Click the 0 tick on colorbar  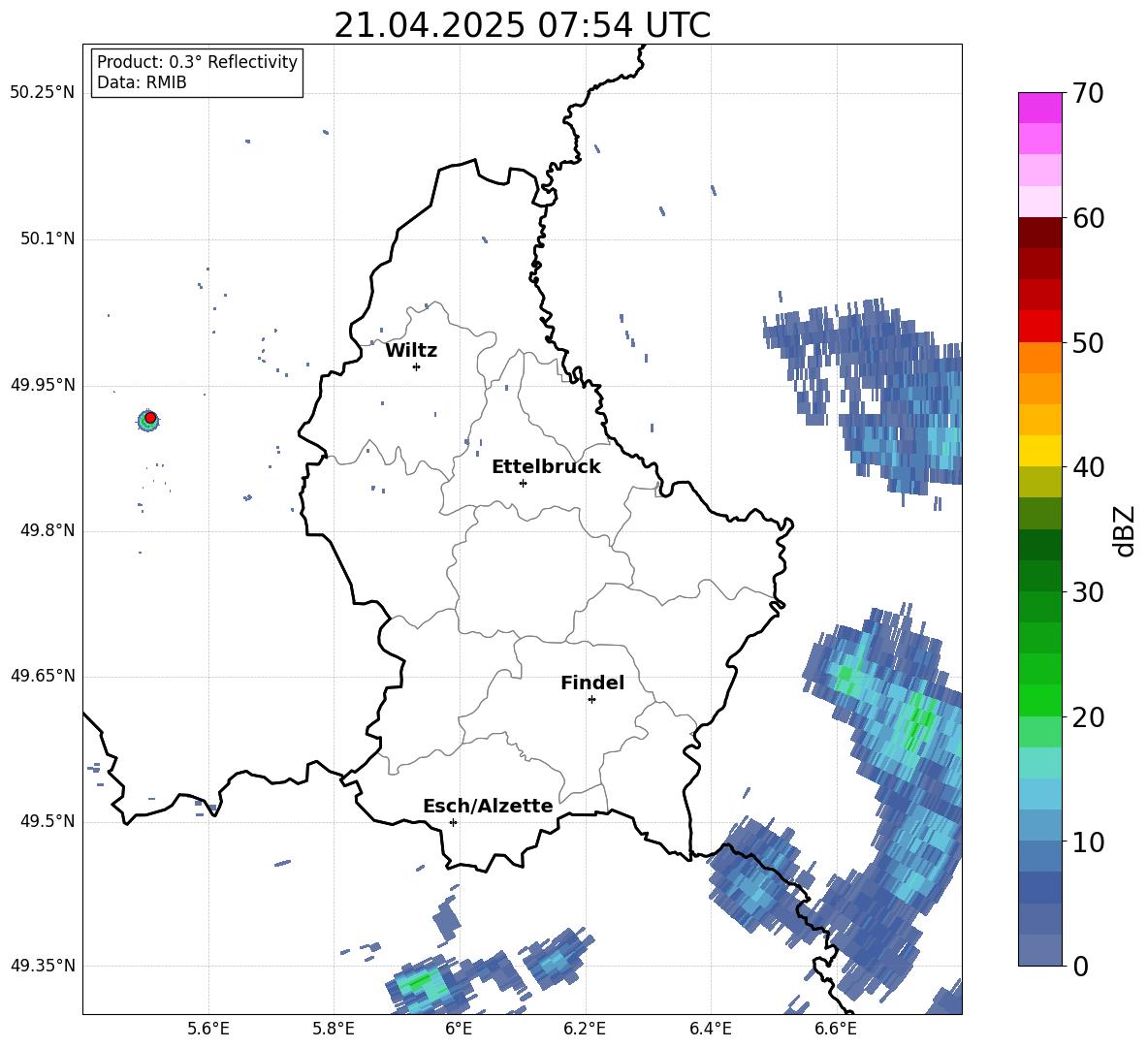pos(1080,966)
